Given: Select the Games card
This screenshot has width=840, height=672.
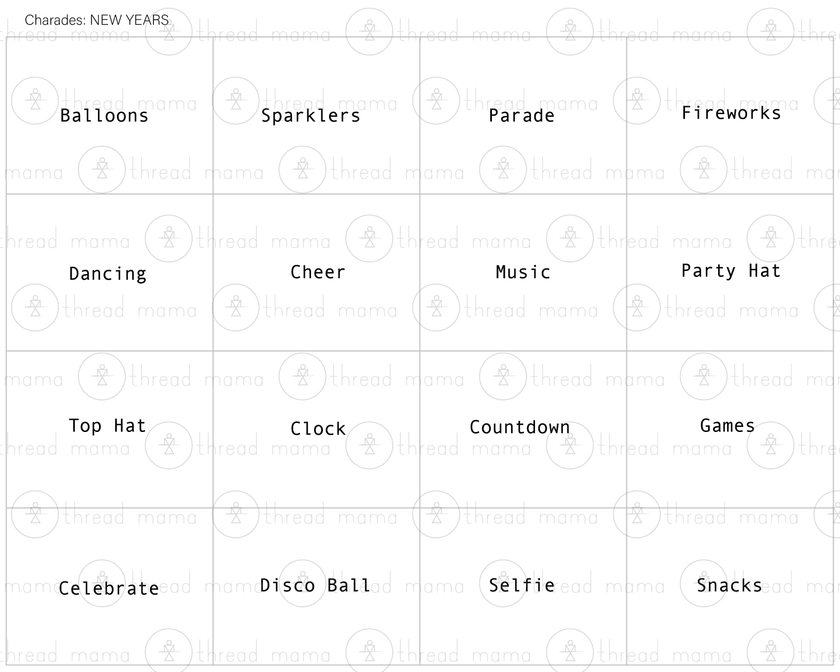Looking at the screenshot, I should (728, 426).
